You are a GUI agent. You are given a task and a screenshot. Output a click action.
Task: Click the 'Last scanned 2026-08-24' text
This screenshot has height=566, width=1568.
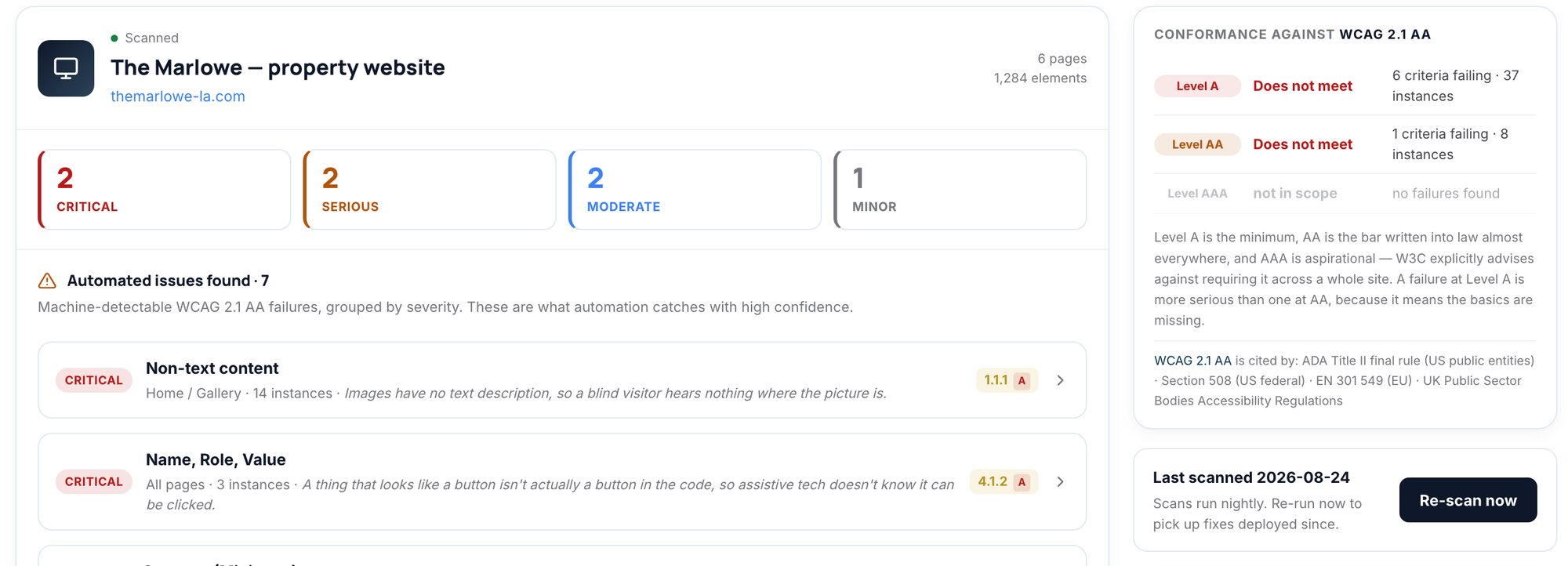(x=1251, y=477)
